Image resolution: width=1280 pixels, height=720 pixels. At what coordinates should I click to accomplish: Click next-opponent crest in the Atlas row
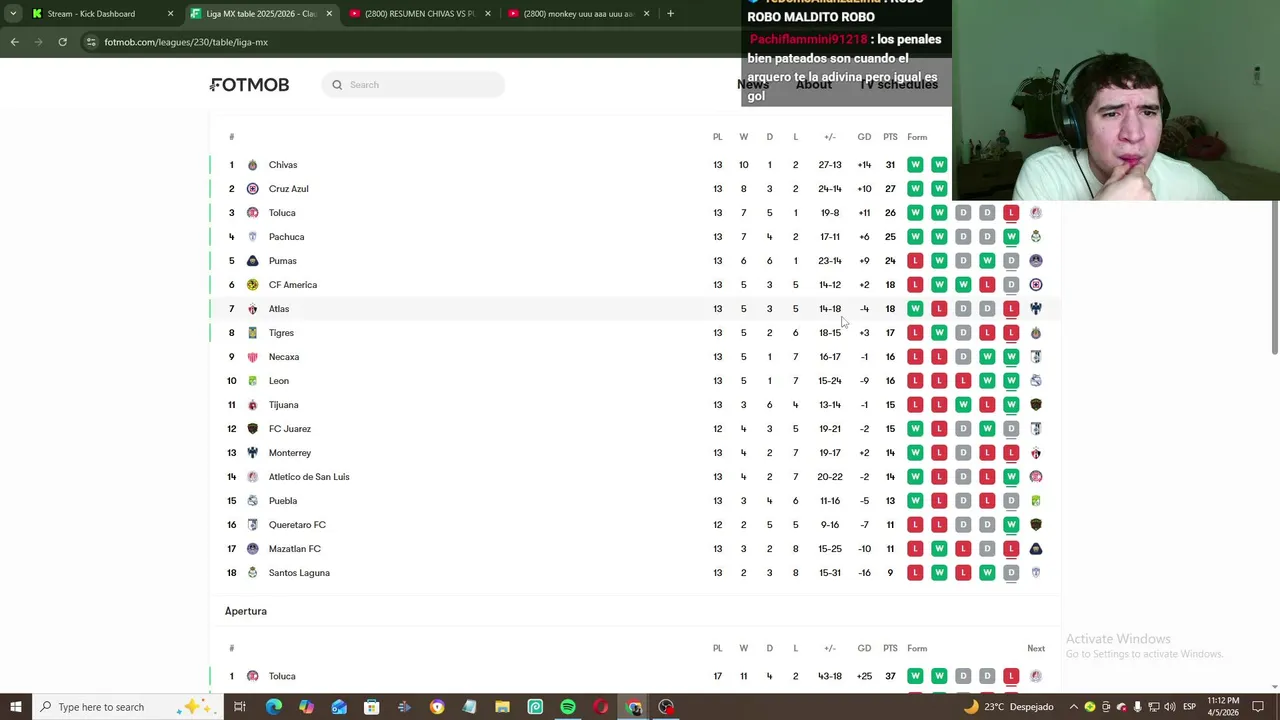1036,309
